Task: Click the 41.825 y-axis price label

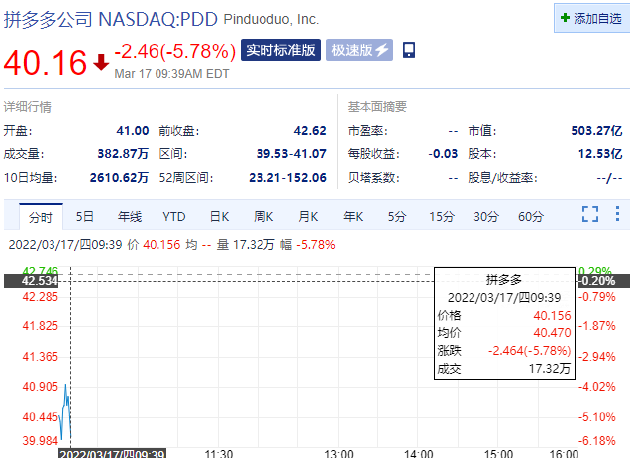Action: (40, 326)
